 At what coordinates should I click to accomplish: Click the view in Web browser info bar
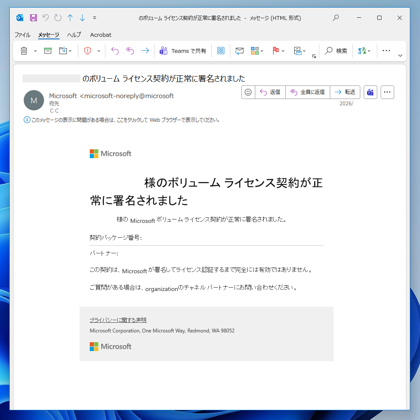pyautogui.click(x=125, y=120)
